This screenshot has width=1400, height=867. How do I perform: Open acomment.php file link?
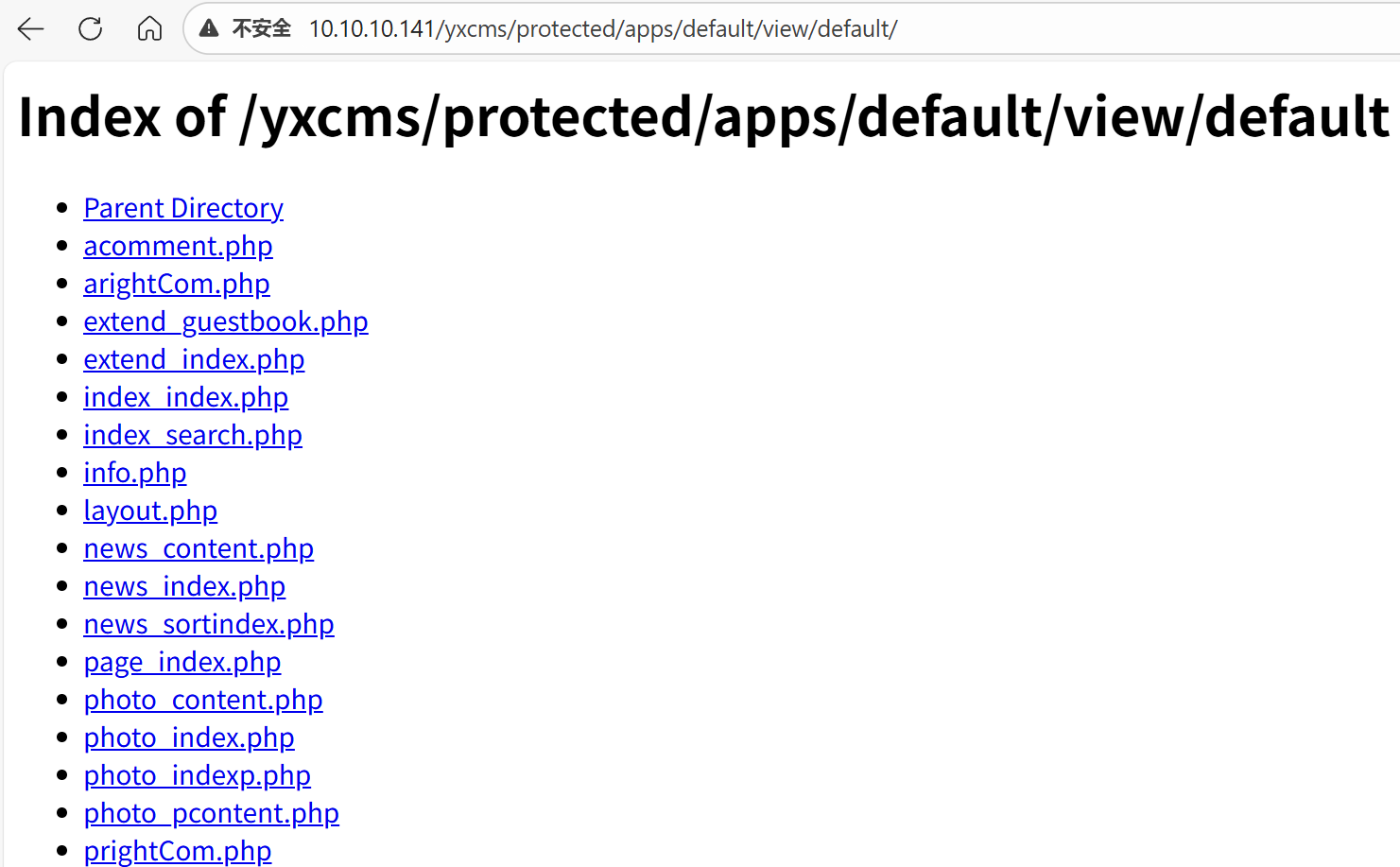178,246
